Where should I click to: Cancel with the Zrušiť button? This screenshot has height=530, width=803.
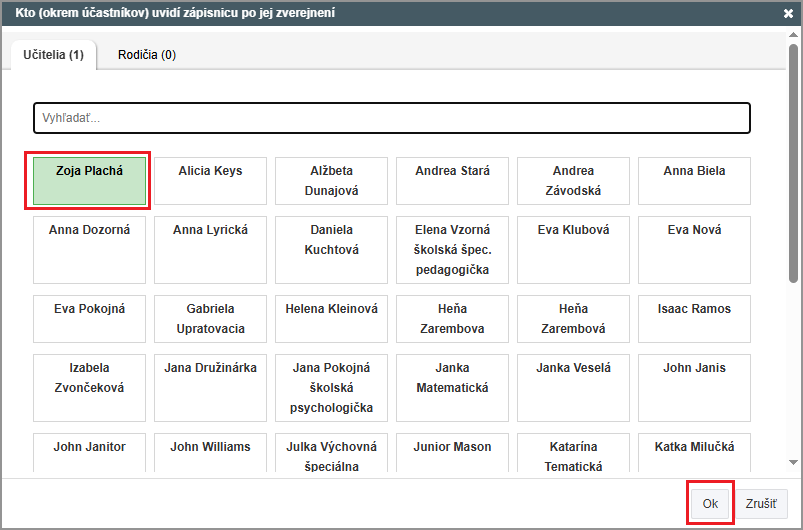(x=760, y=504)
